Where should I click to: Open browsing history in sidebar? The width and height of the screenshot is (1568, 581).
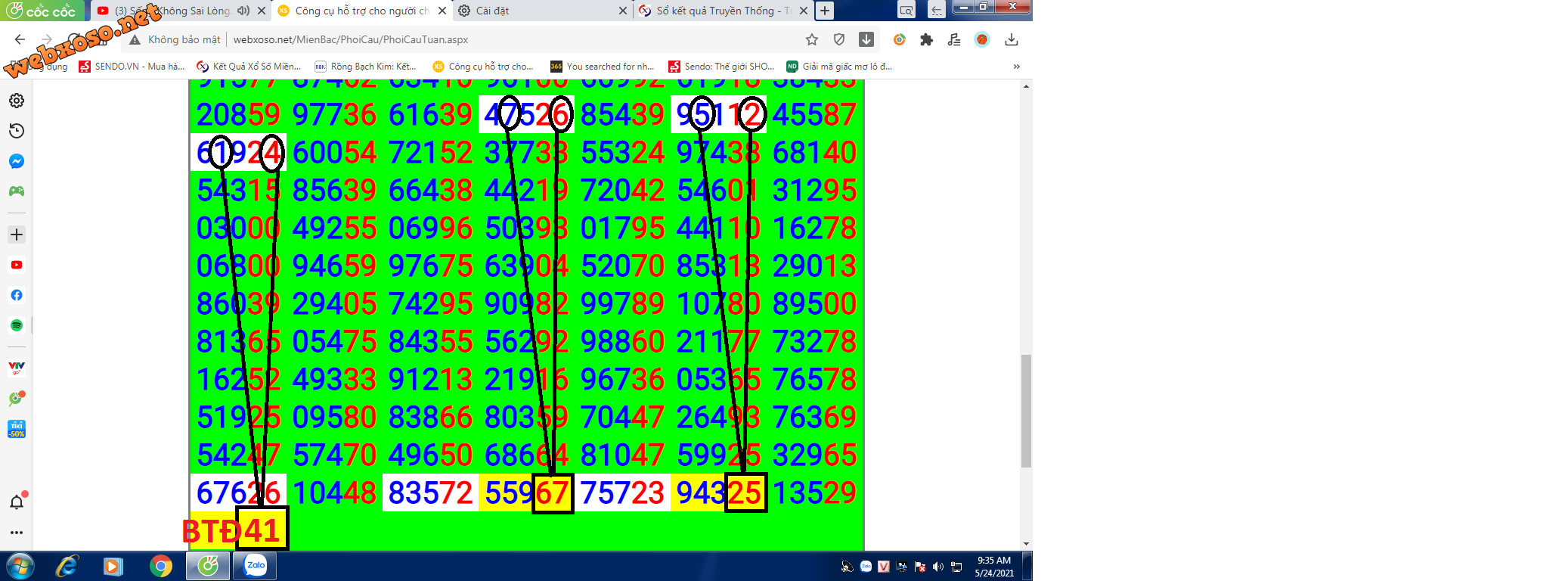coord(17,131)
